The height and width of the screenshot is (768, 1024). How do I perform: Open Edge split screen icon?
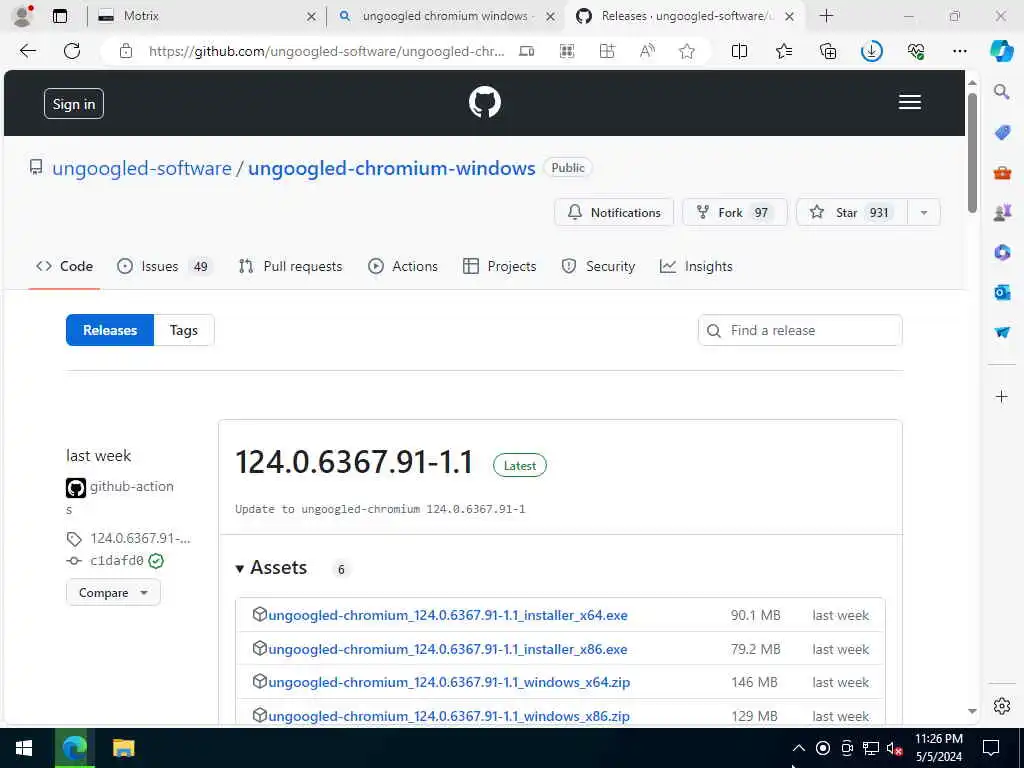click(739, 51)
